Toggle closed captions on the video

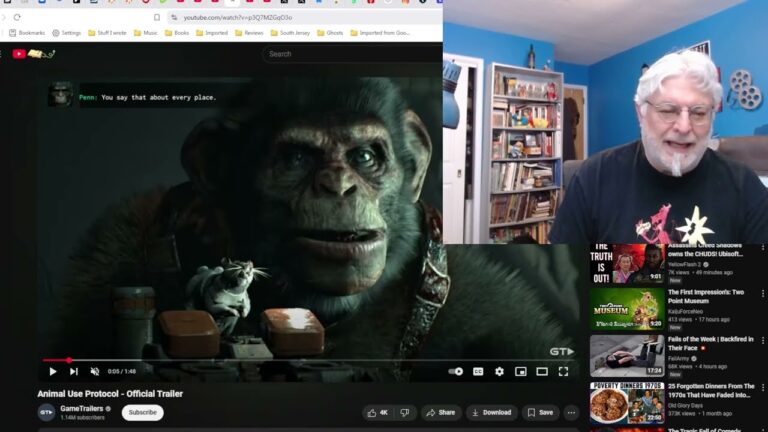click(478, 371)
